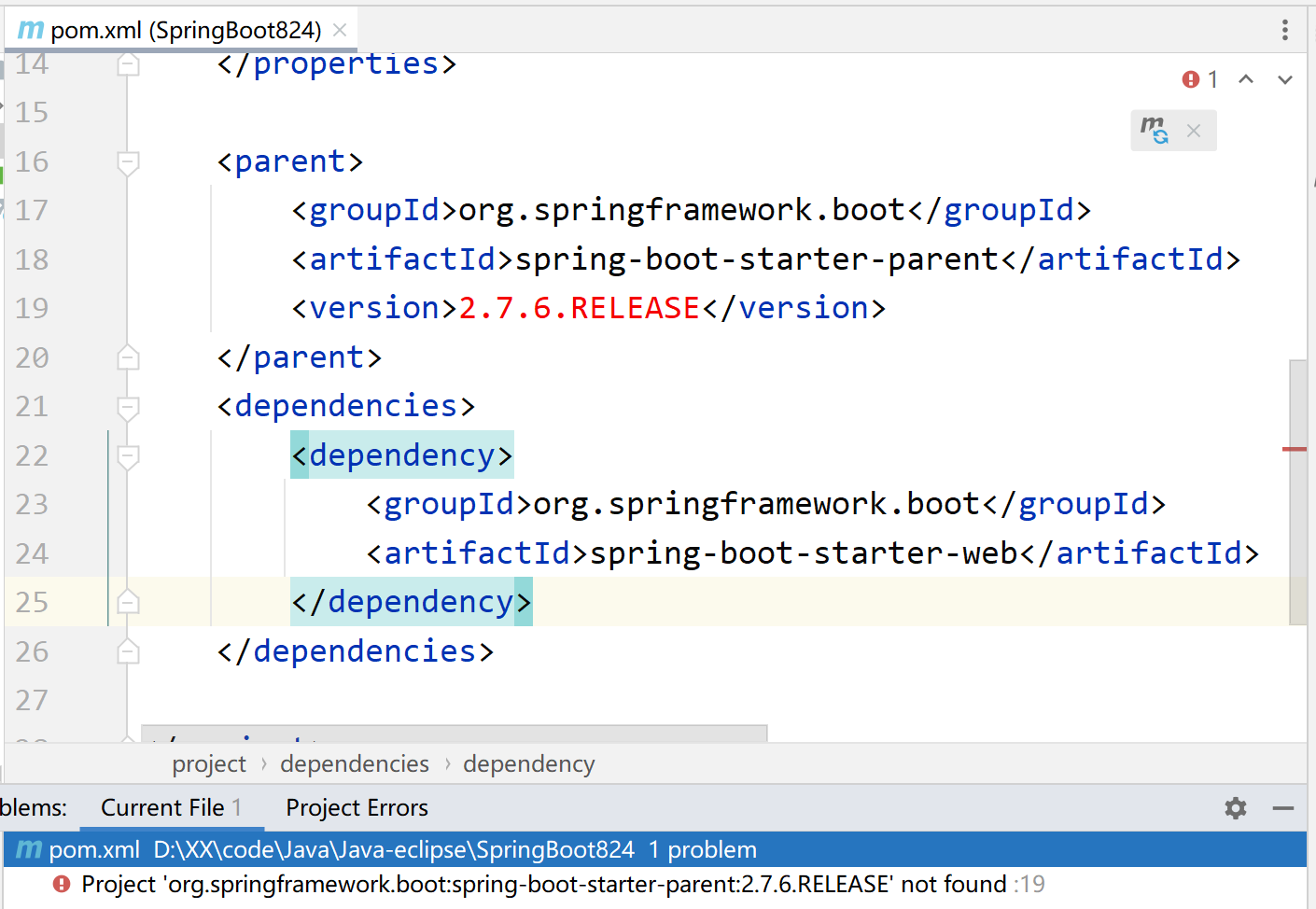Click the red error stripe mark in scrollbar

click(x=1295, y=450)
